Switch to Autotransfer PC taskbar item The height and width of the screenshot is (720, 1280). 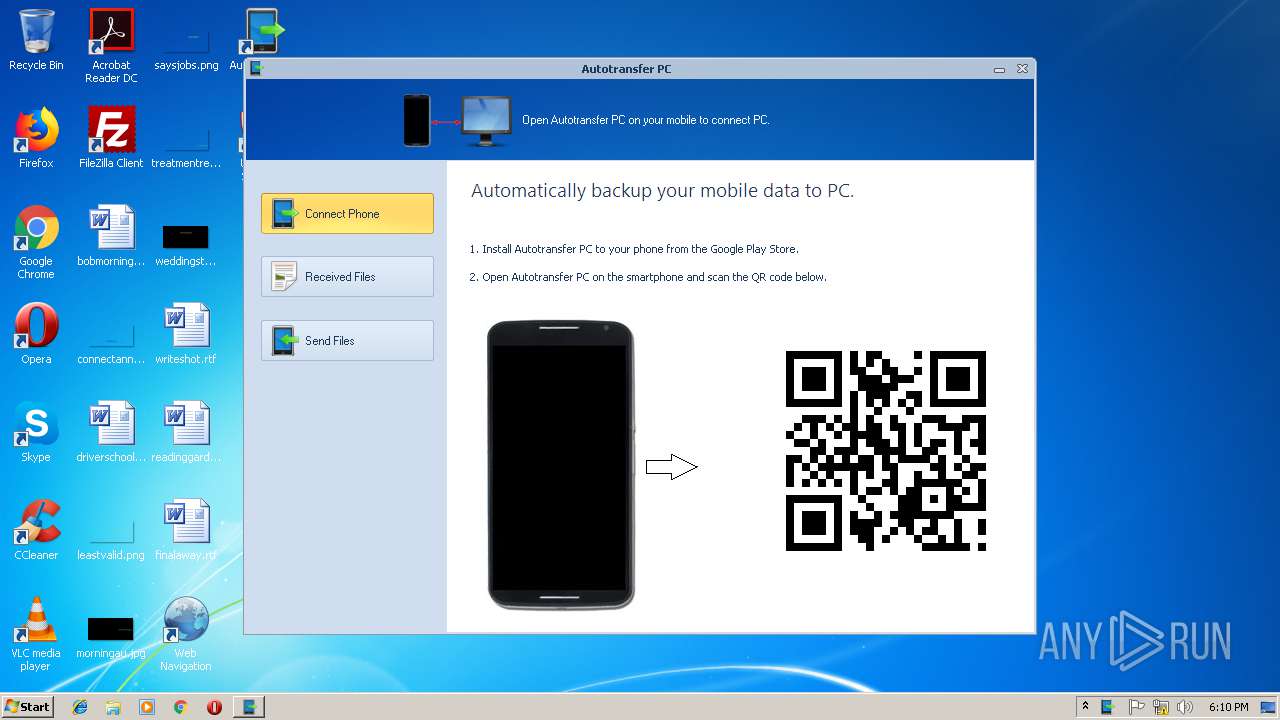249,707
